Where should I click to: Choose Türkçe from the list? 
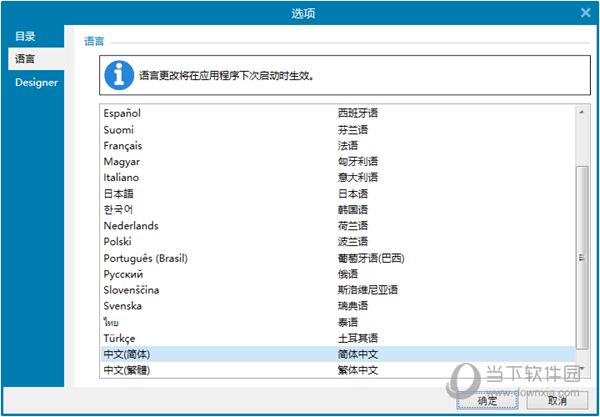(x=338, y=339)
